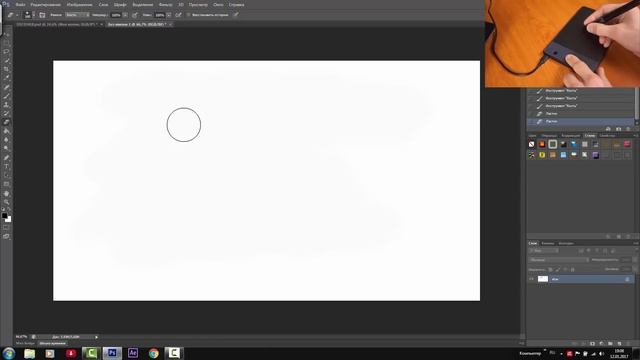Screen dimensions: 640x360
Task: Select the Eyedropper tool
Action: 7,78
